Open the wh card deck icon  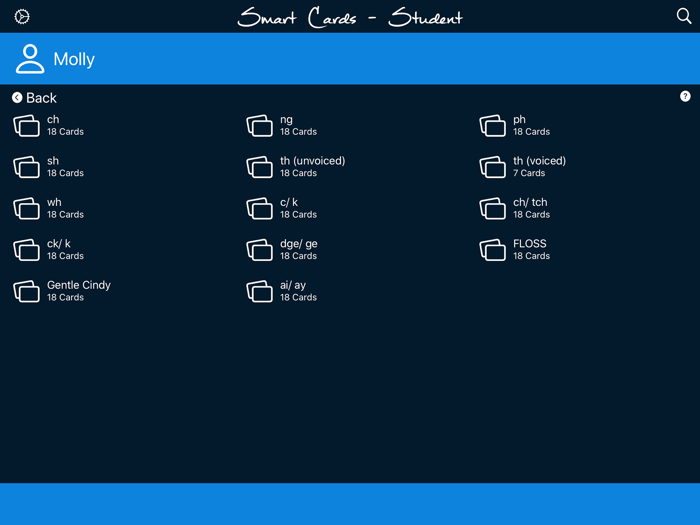26,208
